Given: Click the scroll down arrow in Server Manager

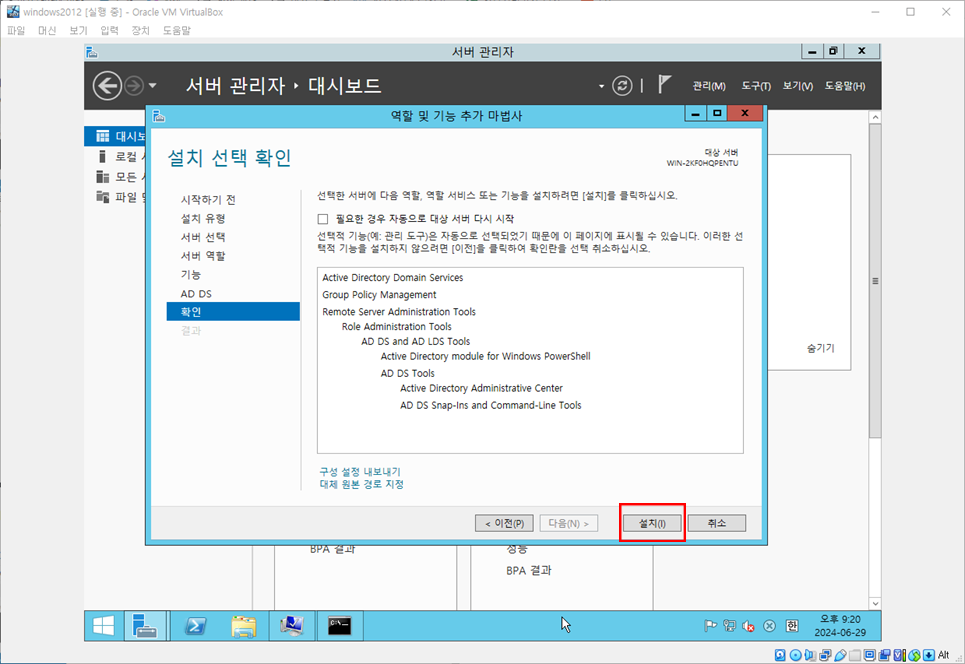Looking at the screenshot, I should 875,604.
